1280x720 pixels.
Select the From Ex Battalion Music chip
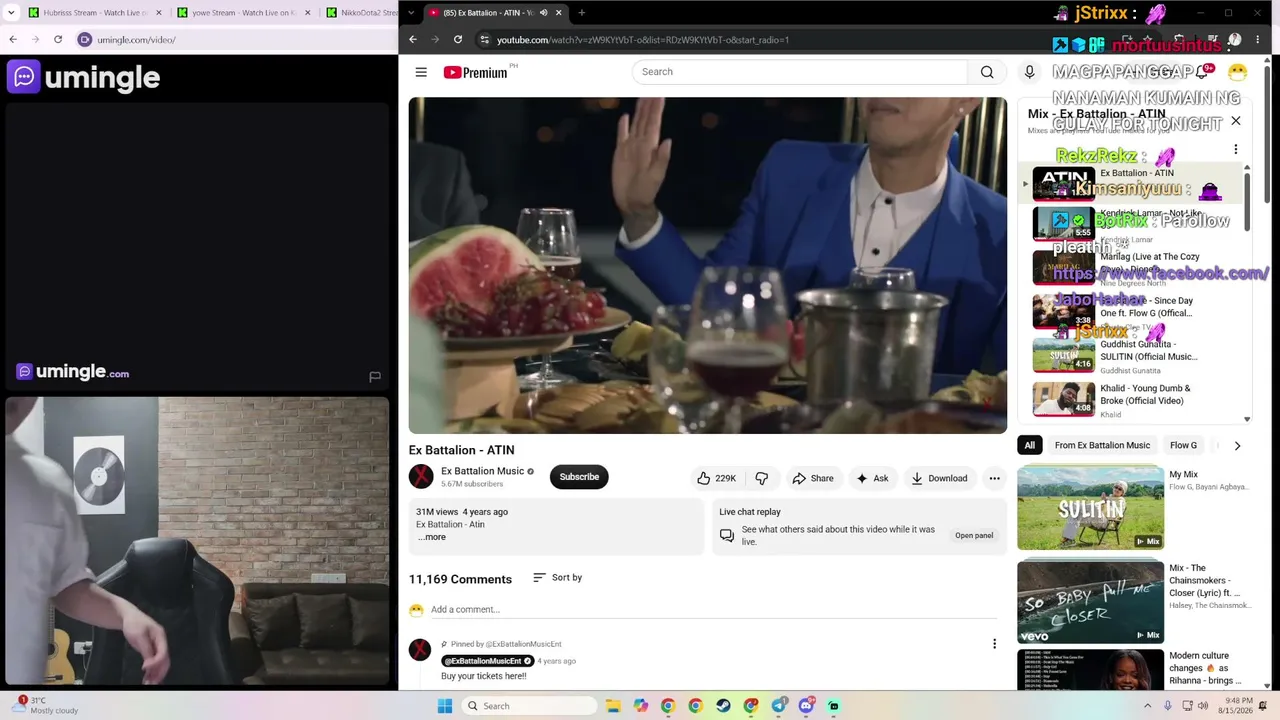tap(1102, 445)
